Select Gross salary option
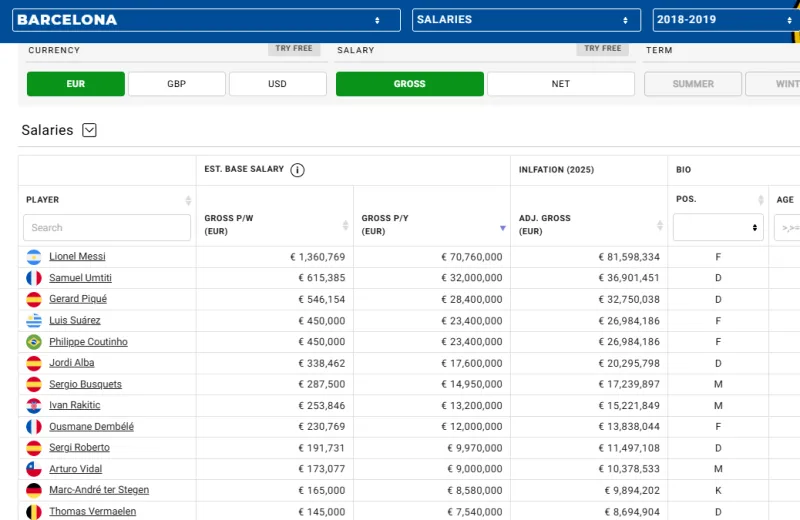 coord(410,84)
